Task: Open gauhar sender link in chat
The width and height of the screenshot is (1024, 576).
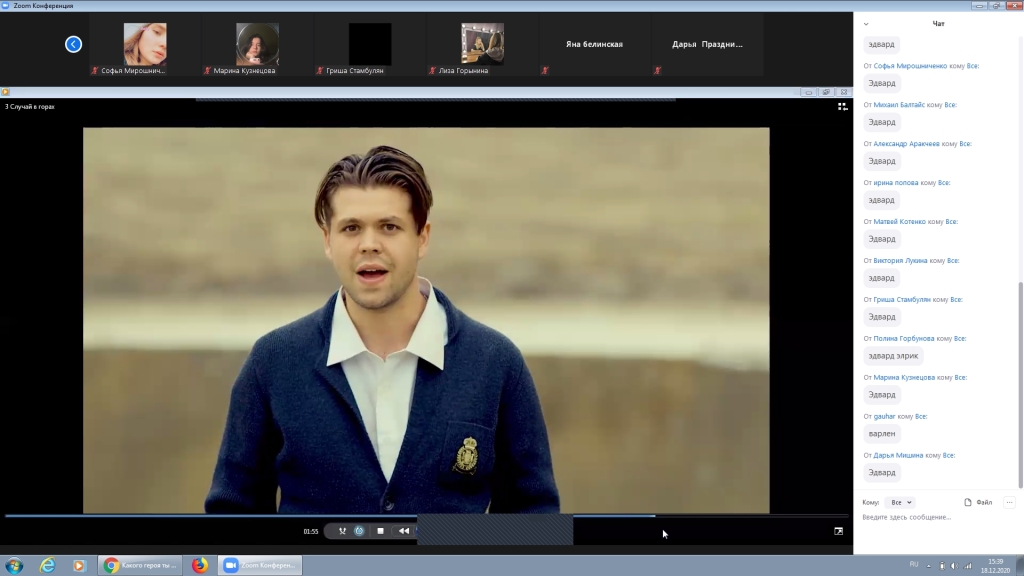Action: [884, 417]
